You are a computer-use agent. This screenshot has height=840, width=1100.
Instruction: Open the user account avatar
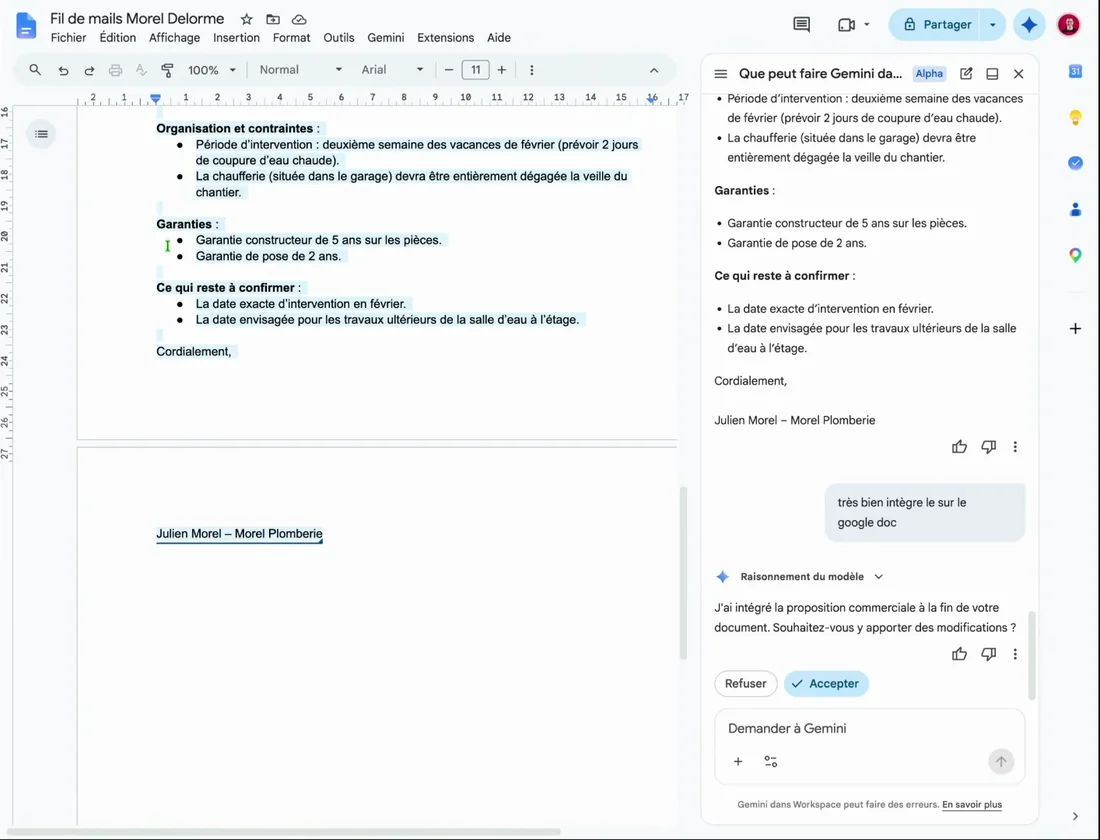[1068, 25]
